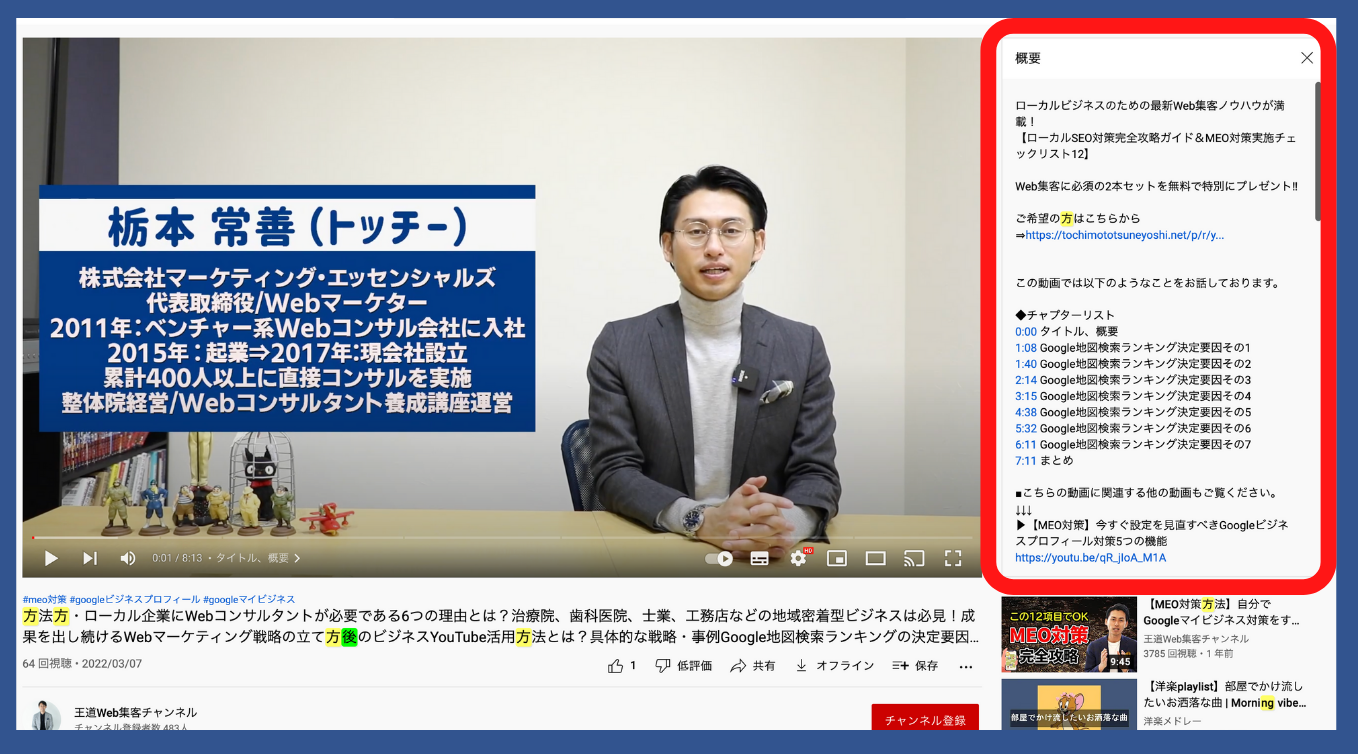This screenshot has height=754, width=1358.
Task: Jump to timestamp 3:15
Action: (1025, 396)
